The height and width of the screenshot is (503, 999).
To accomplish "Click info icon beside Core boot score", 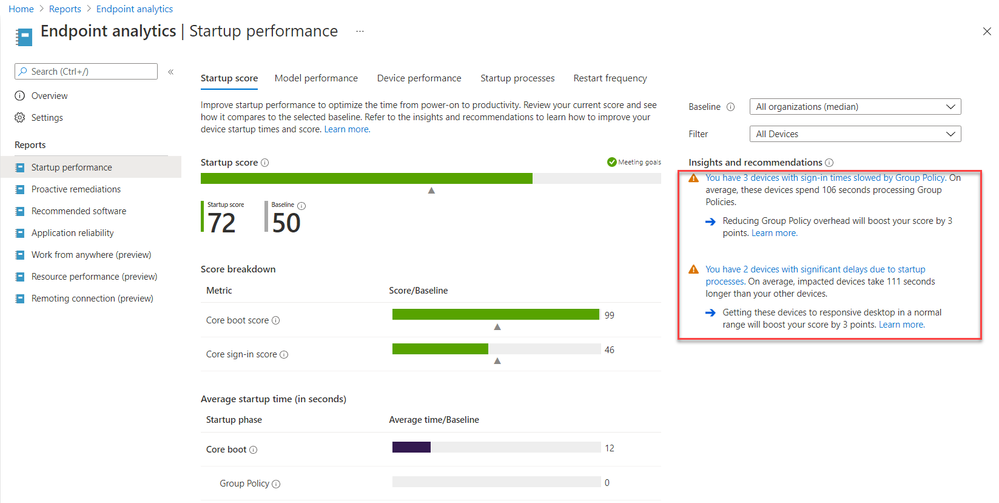I will (276, 321).
